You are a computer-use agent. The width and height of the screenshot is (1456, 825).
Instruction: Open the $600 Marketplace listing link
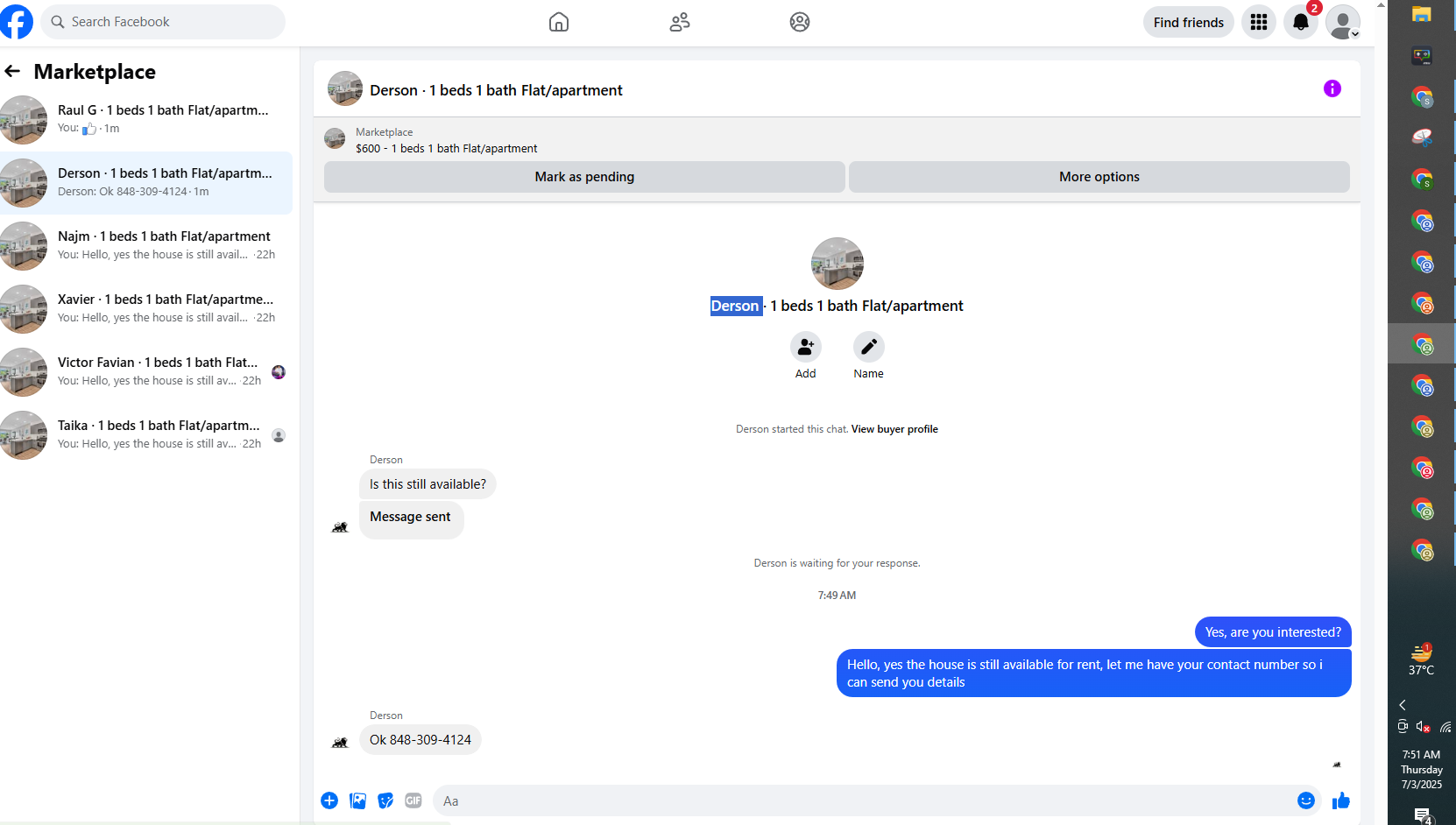coord(446,148)
